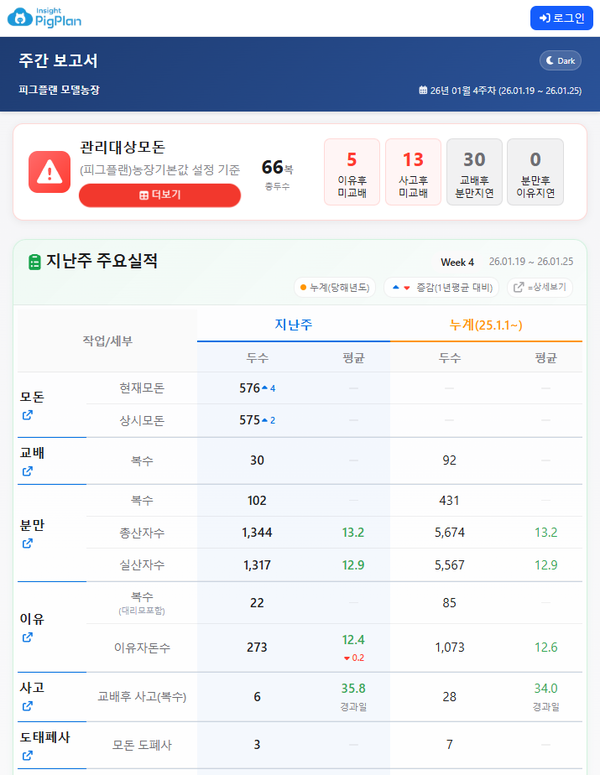600x775 pixels.
Task: Open the 이유후 미교배 count card
Action: pos(352,172)
